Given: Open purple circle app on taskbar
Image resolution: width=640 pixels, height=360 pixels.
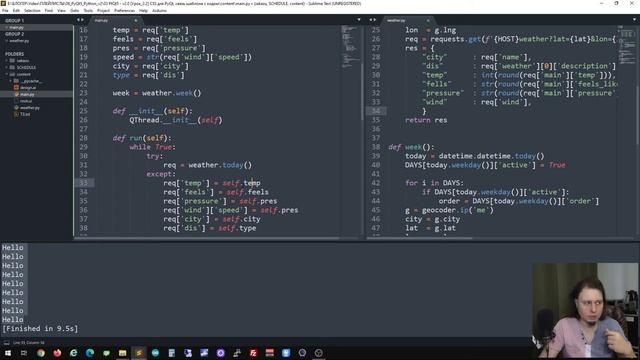Looking at the screenshot, I should pos(220,353).
